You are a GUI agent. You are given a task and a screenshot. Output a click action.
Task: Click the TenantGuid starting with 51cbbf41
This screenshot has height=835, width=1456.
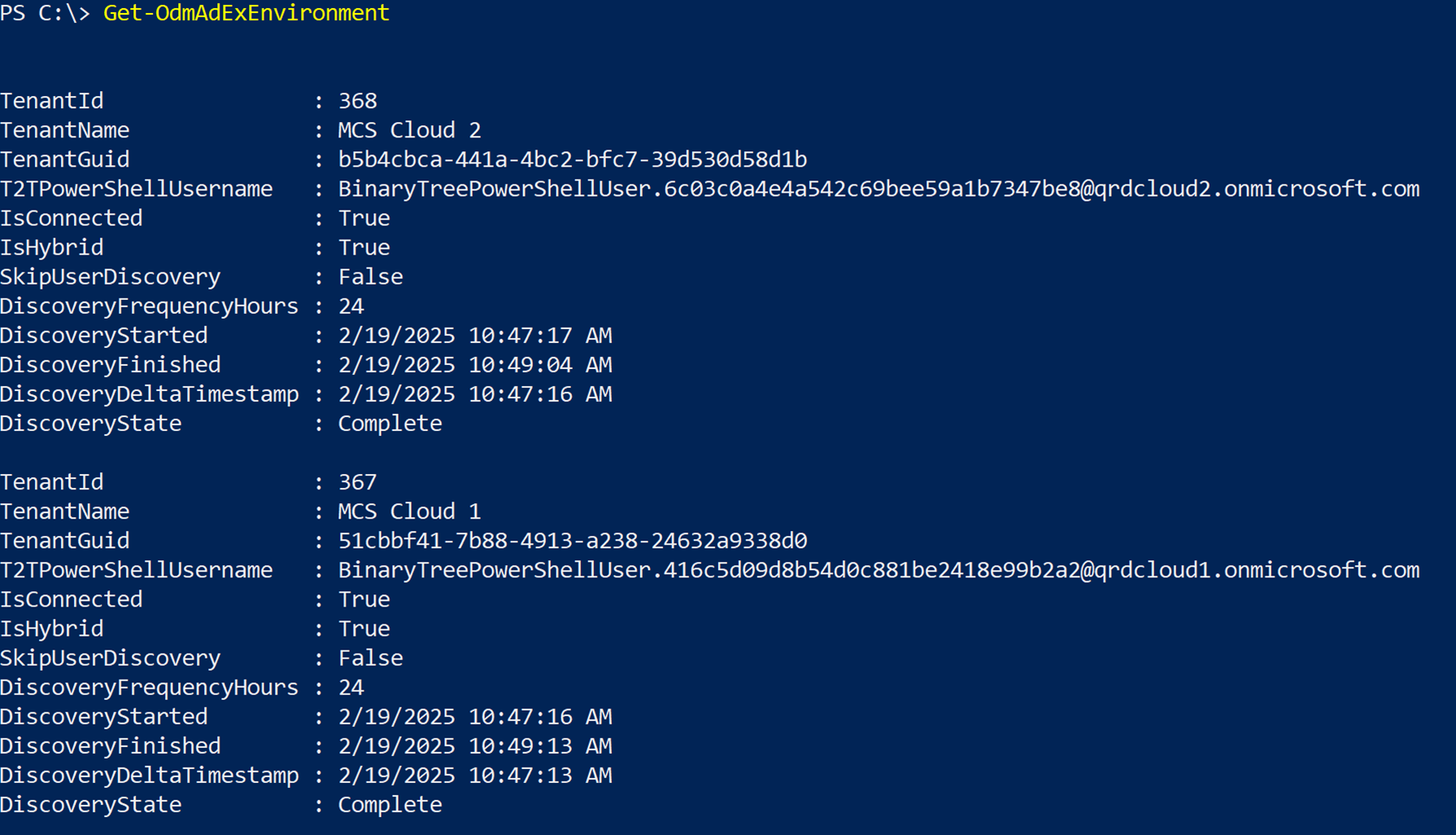(x=572, y=541)
